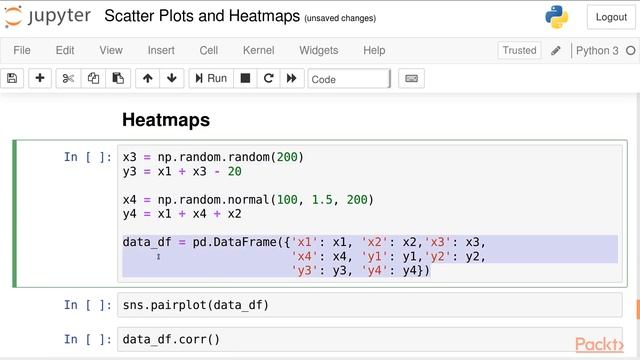Click the "'y3': y3, 'y4': y4})" line
Viewport: 640px width, 360px height.
pyautogui.click(x=361, y=271)
